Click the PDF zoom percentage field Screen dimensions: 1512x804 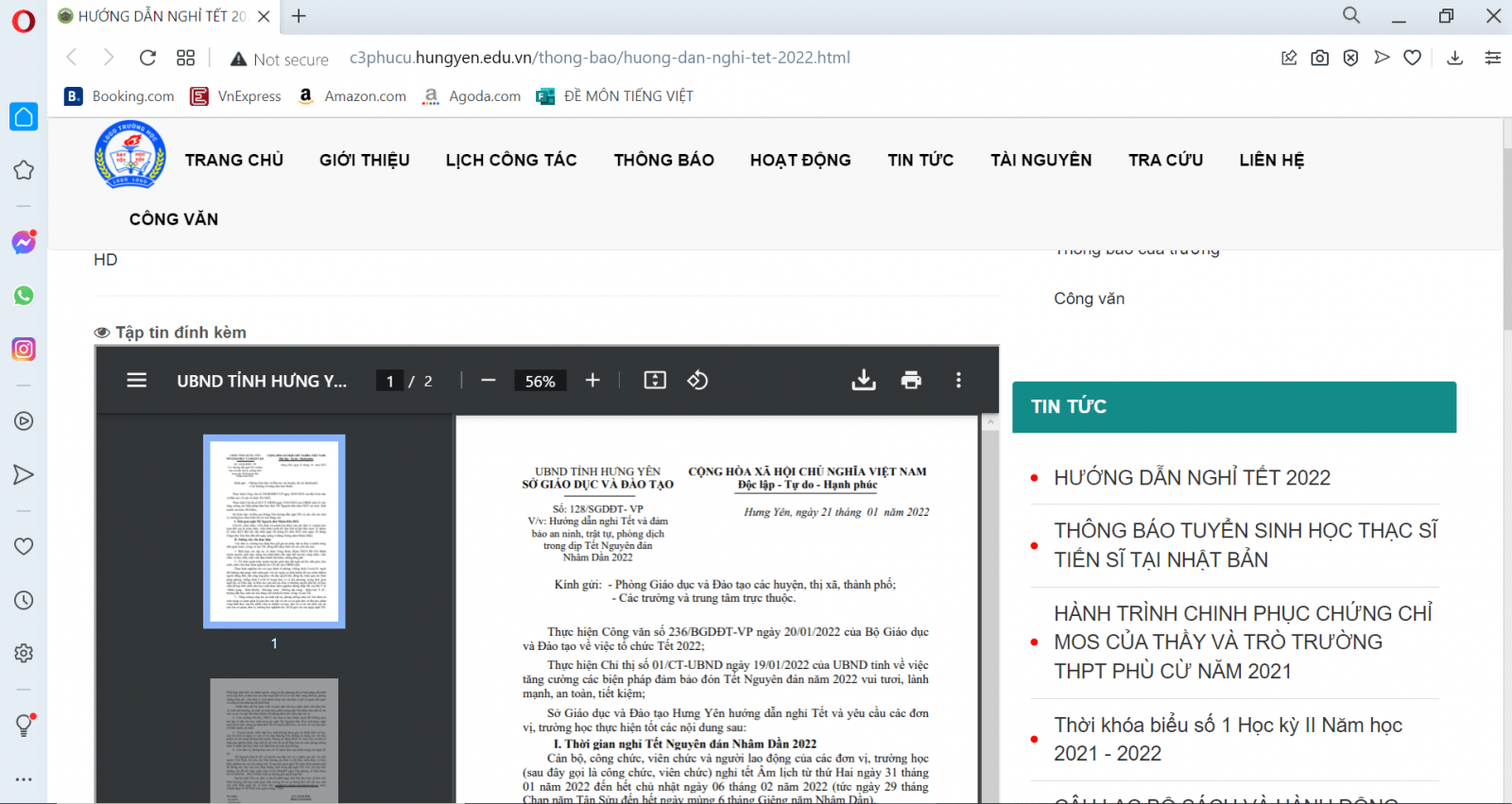540,381
